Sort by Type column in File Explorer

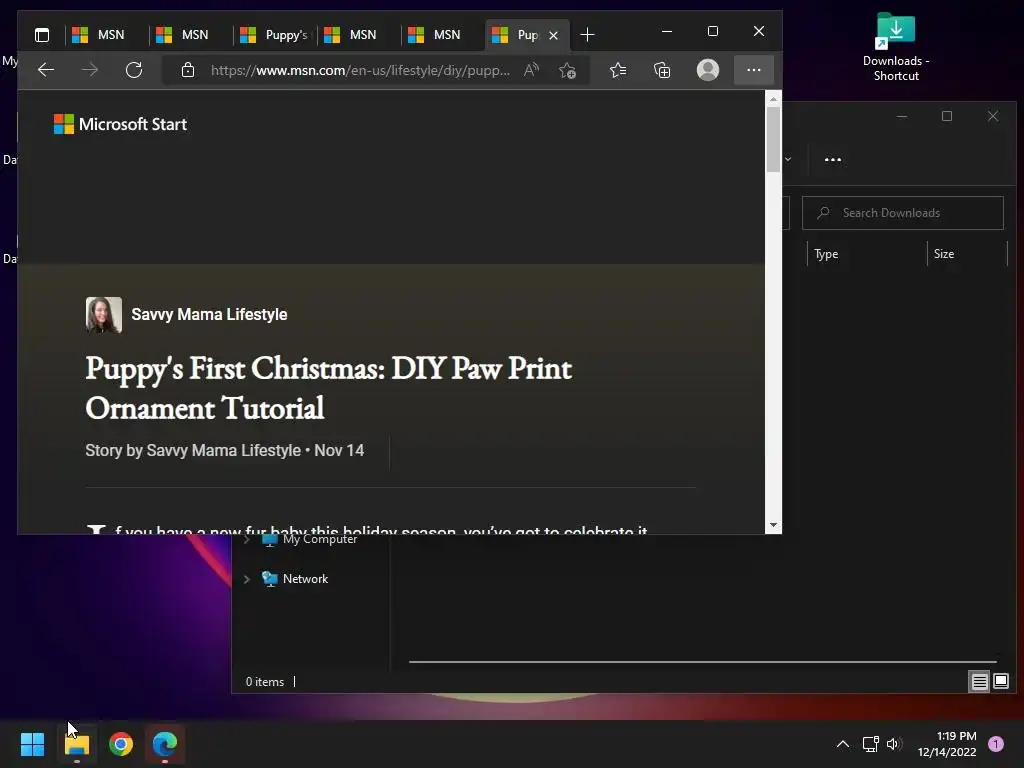pyautogui.click(x=867, y=254)
